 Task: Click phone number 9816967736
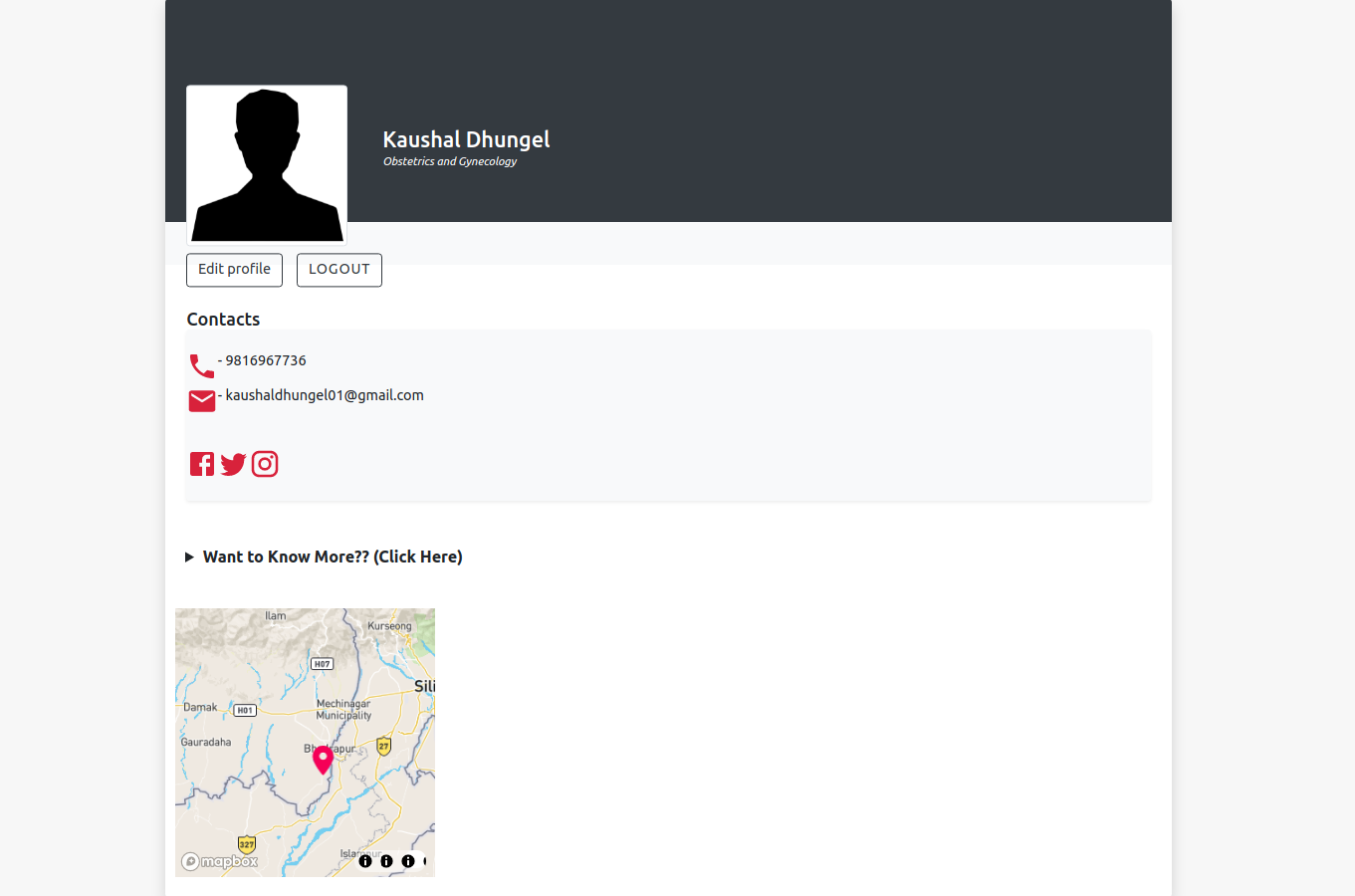click(266, 360)
